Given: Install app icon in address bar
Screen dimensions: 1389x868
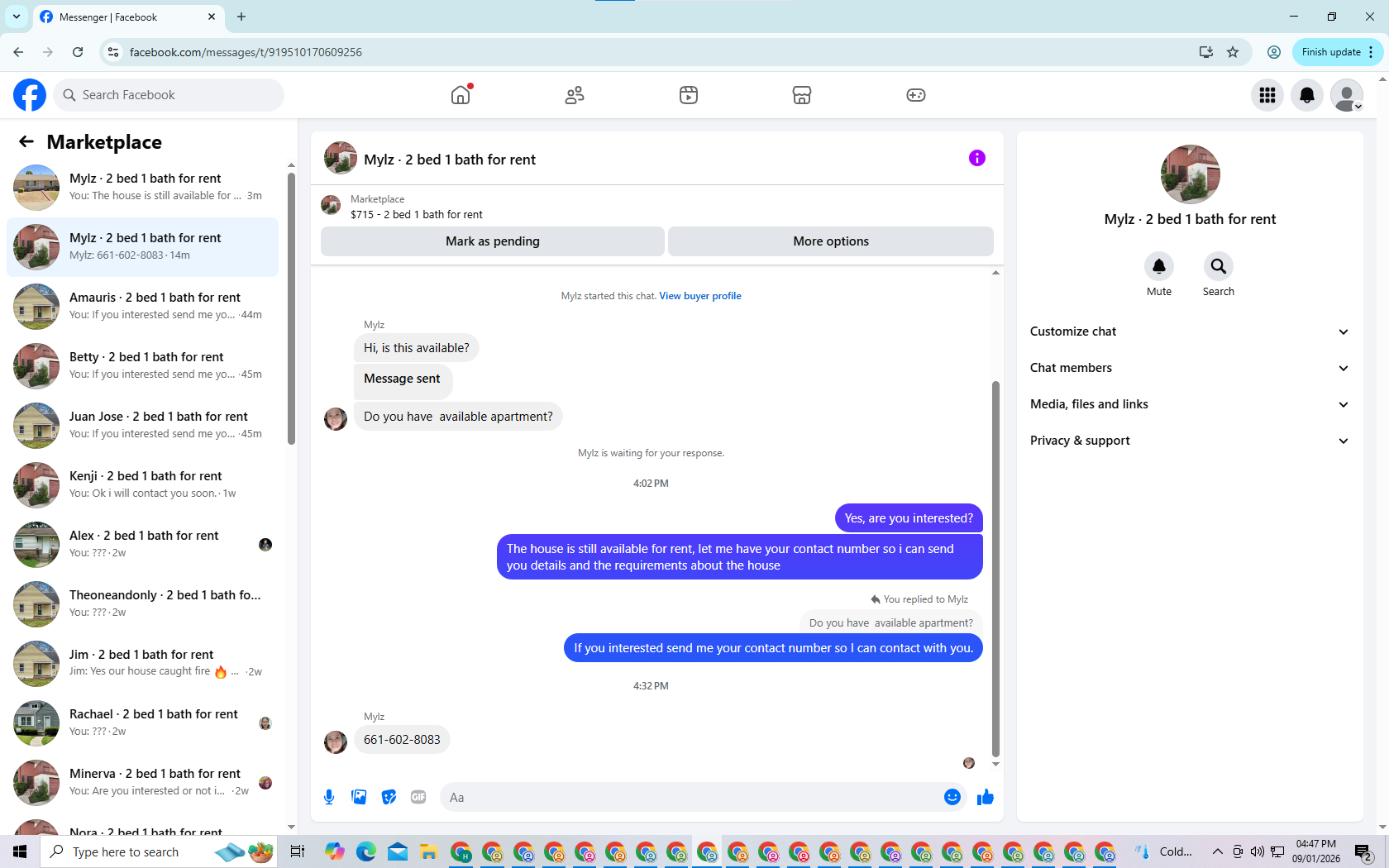Looking at the screenshot, I should [1206, 52].
